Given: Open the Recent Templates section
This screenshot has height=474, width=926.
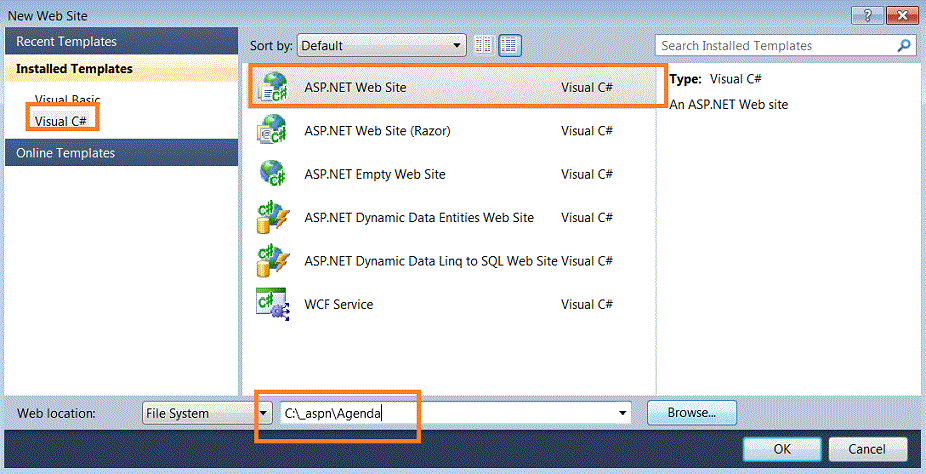Looking at the screenshot, I should coord(121,41).
